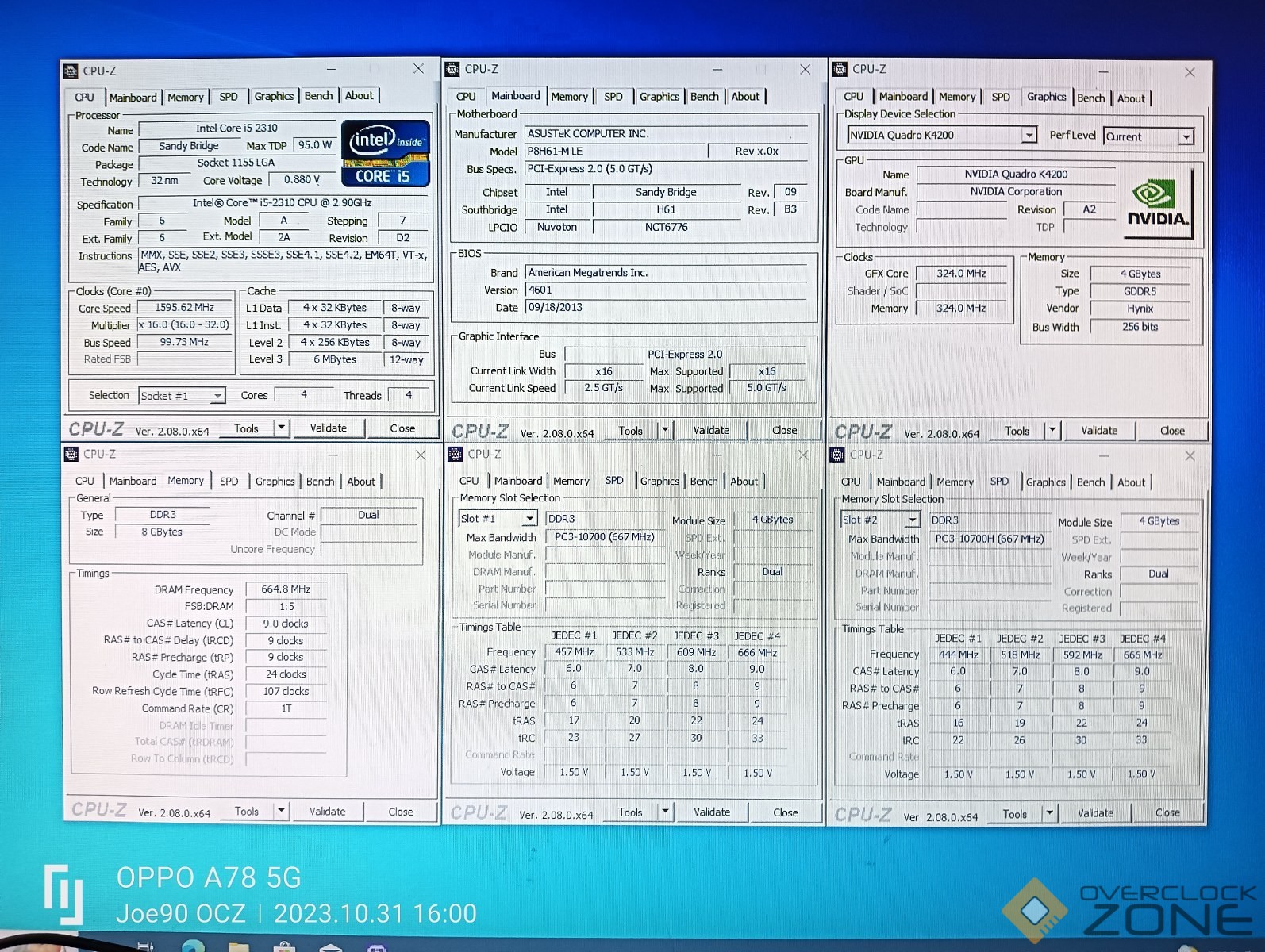Viewport: 1265px width, 952px height.
Task: Click Close button in Slot #2 SPD window
Action: [1167, 813]
